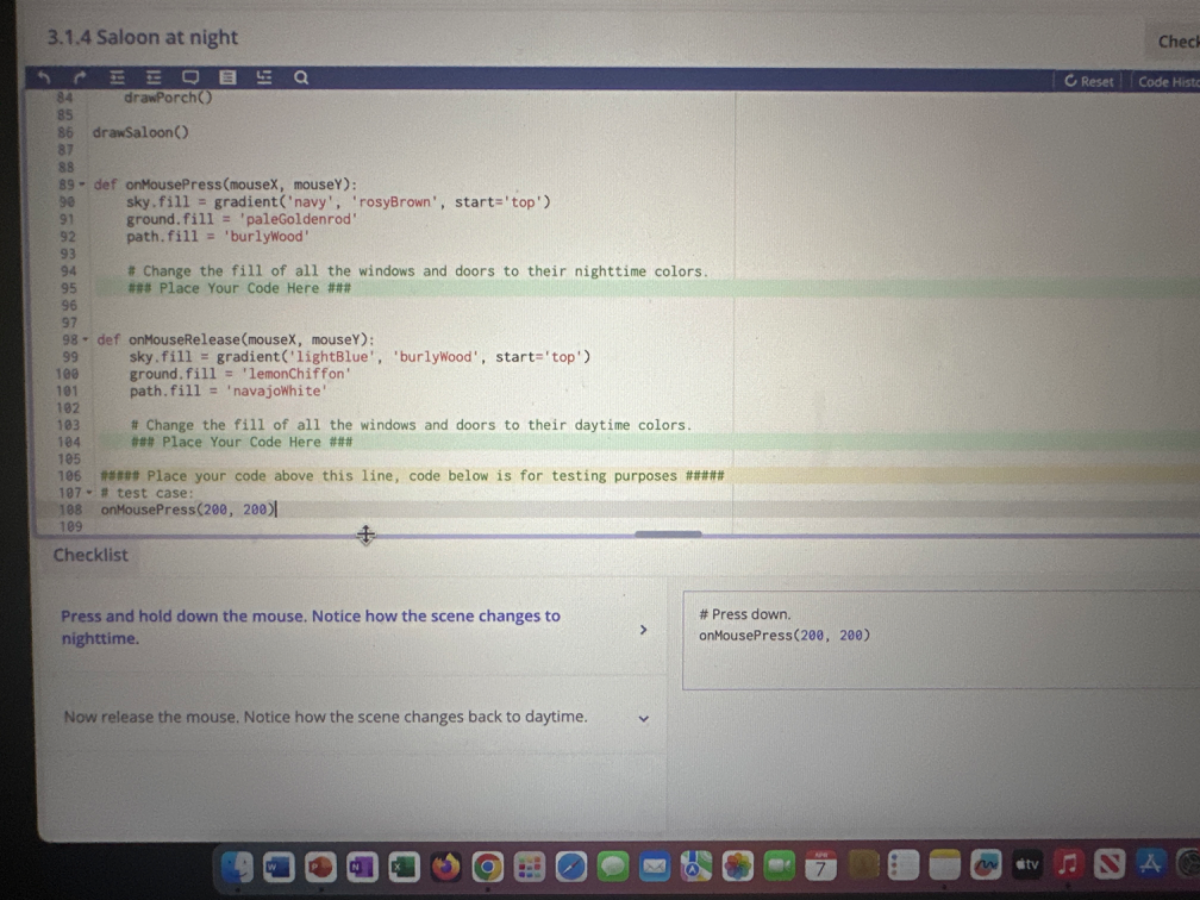Open Music from the Dock
Screen dimensions: 1200x900
tap(1070, 866)
